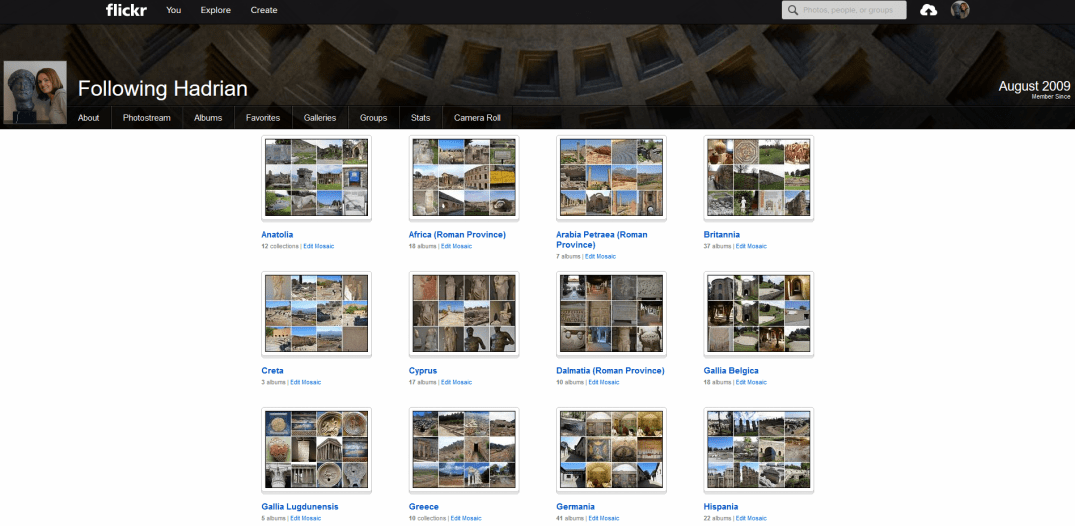Open the Britannia collection mosaic
The height and width of the screenshot is (526, 1075).
click(759, 178)
